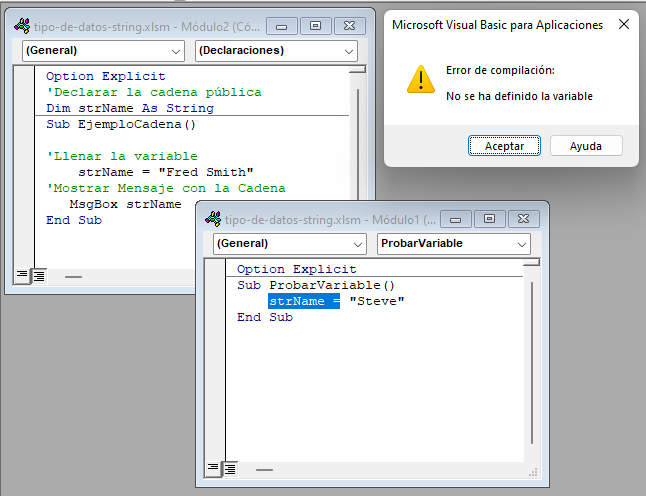Open the (General) dropdown in Módulo1 window

coord(290,243)
